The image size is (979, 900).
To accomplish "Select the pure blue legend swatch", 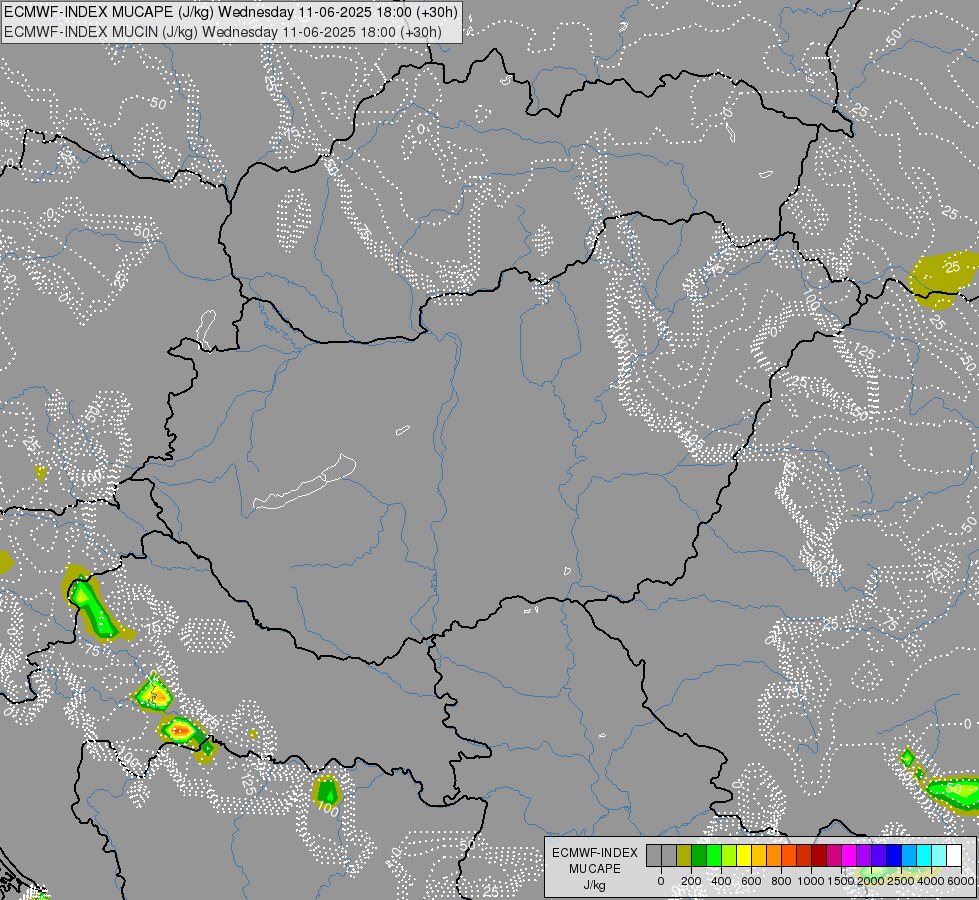I will (895, 855).
